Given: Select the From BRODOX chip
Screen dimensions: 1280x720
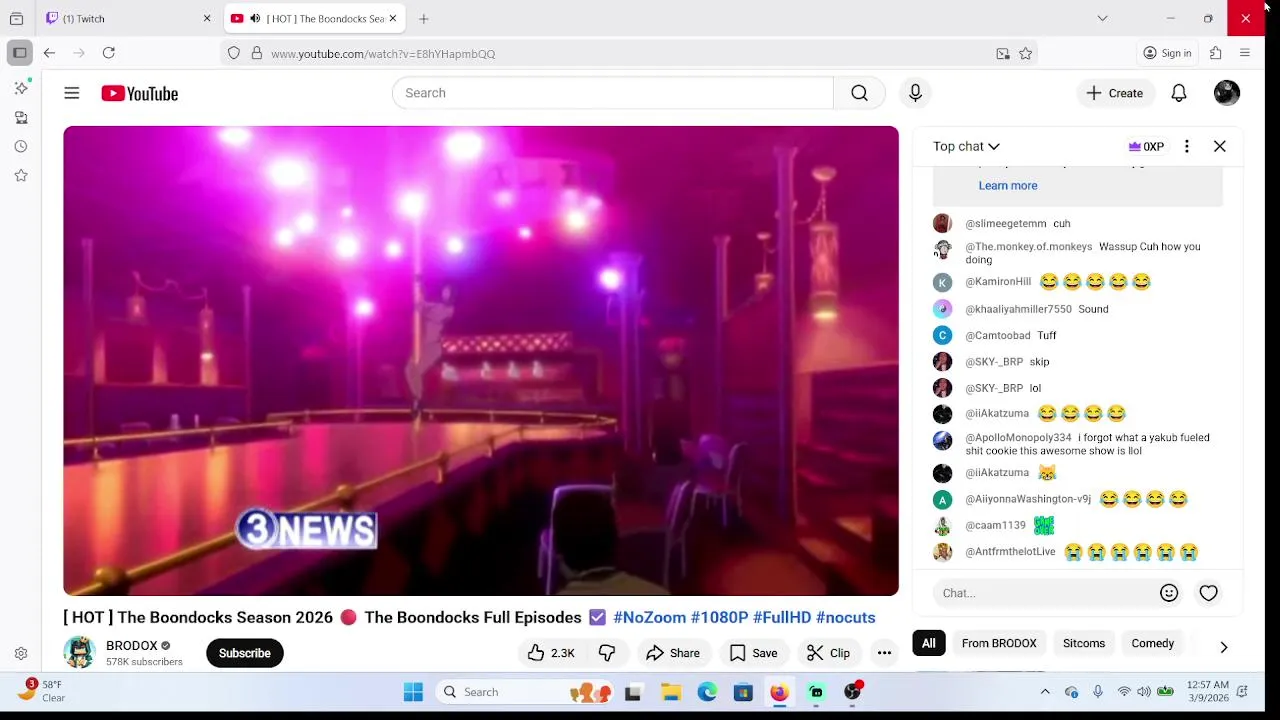Looking at the screenshot, I should click(999, 643).
